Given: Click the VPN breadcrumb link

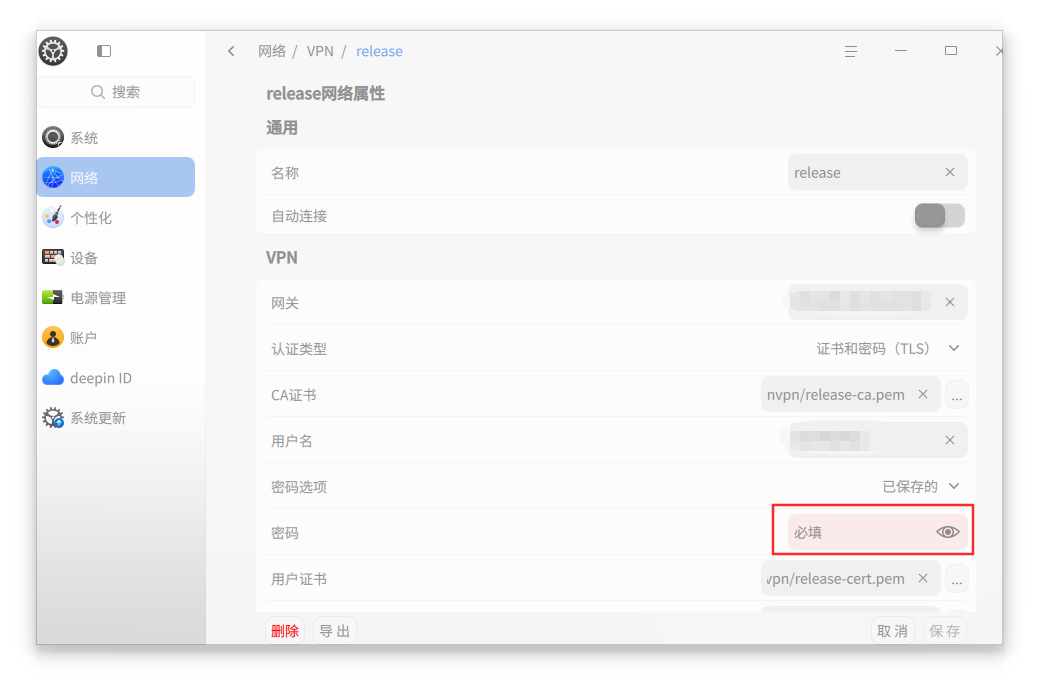Looking at the screenshot, I should tap(320, 51).
